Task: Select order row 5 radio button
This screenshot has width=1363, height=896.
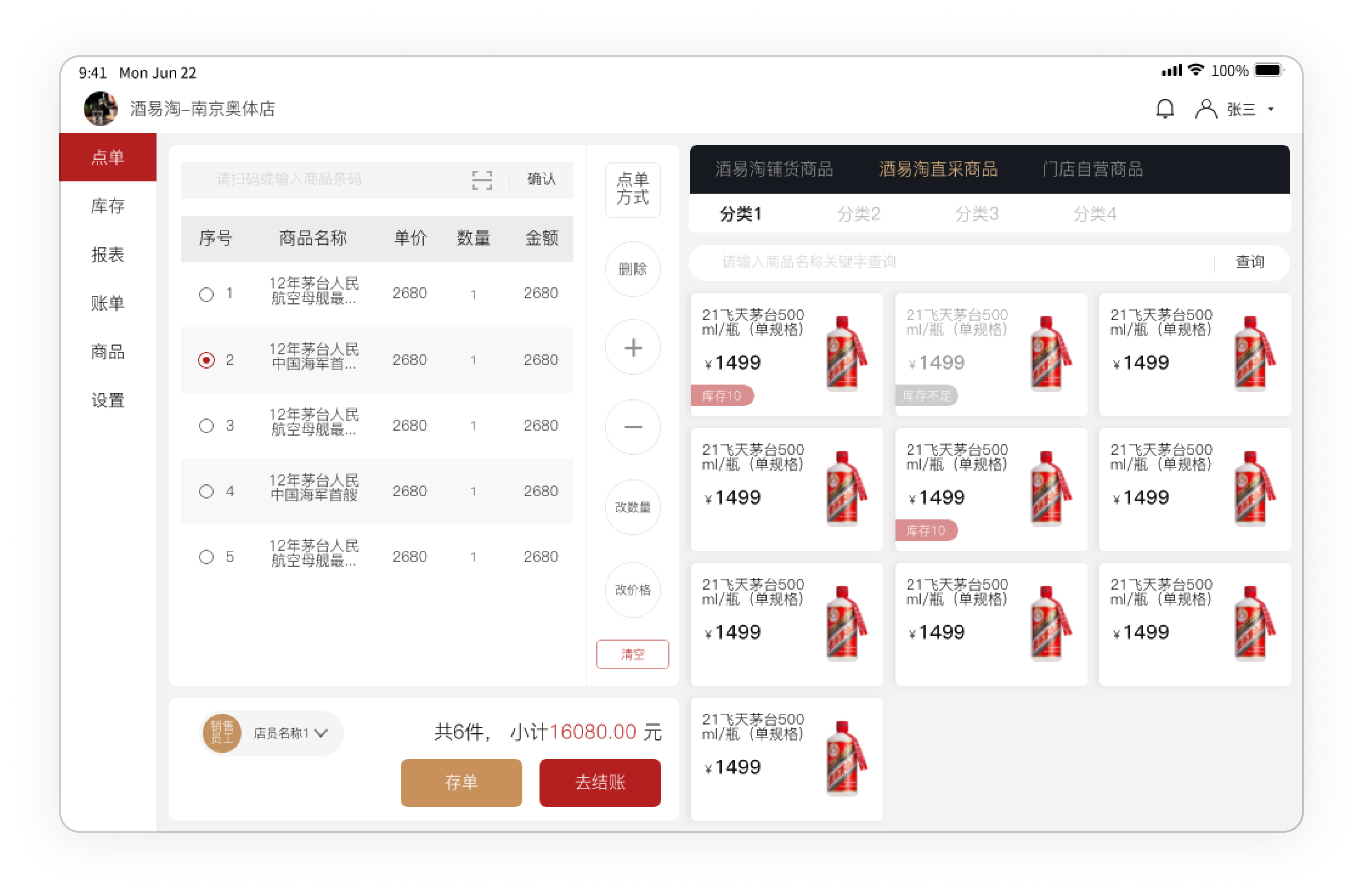Action: click(x=206, y=557)
